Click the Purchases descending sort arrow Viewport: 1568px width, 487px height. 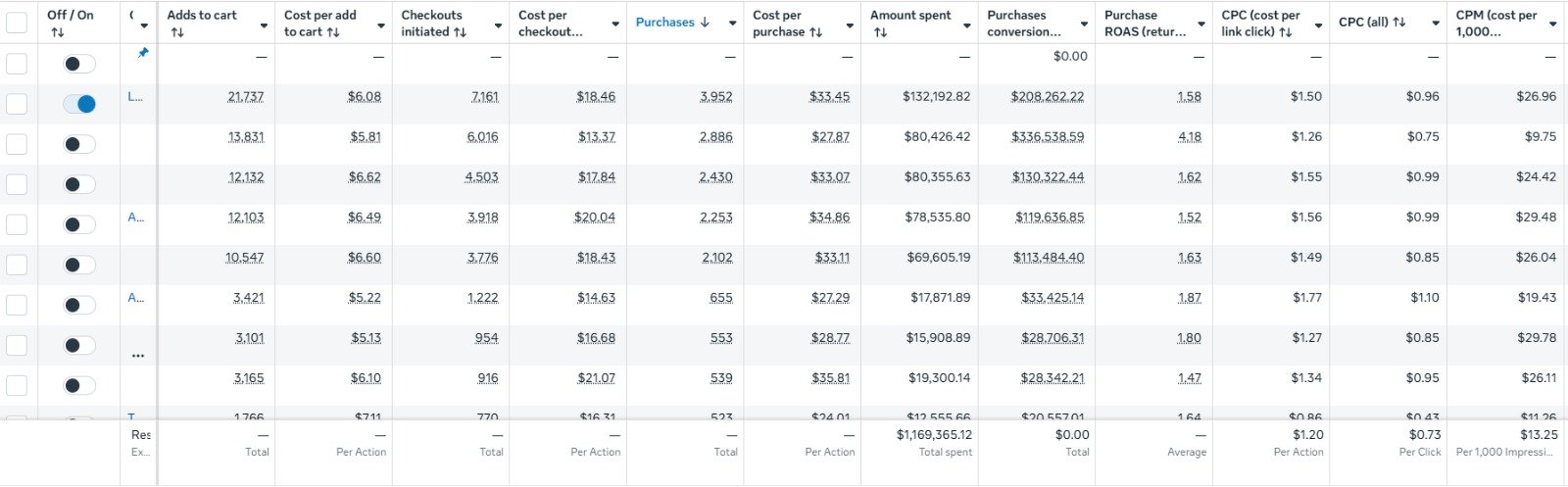point(705,23)
